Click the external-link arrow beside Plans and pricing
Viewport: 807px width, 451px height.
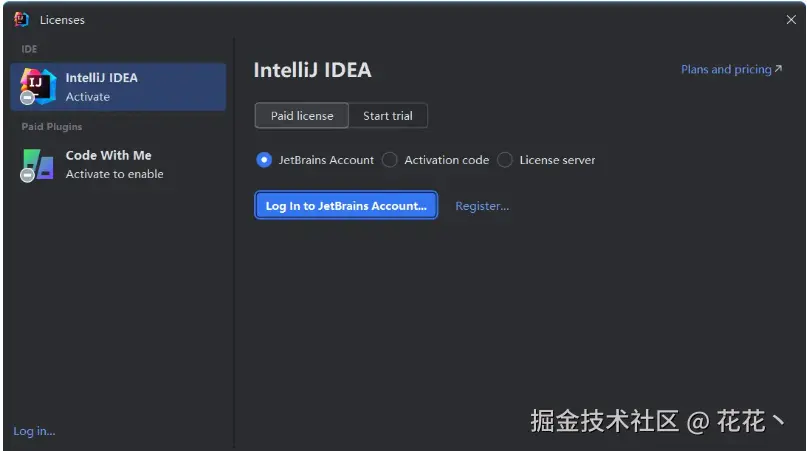click(x=780, y=70)
